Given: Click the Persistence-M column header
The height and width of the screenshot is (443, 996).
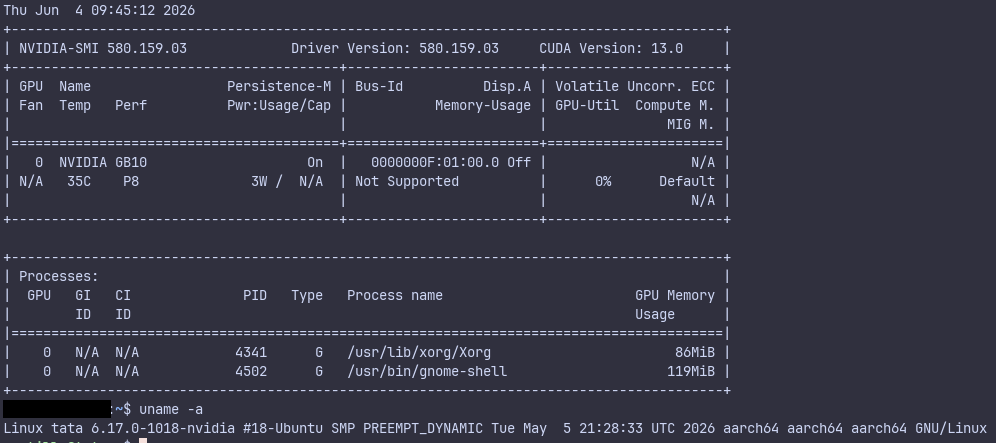Looking at the screenshot, I should pyautogui.click(x=279, y=86).
